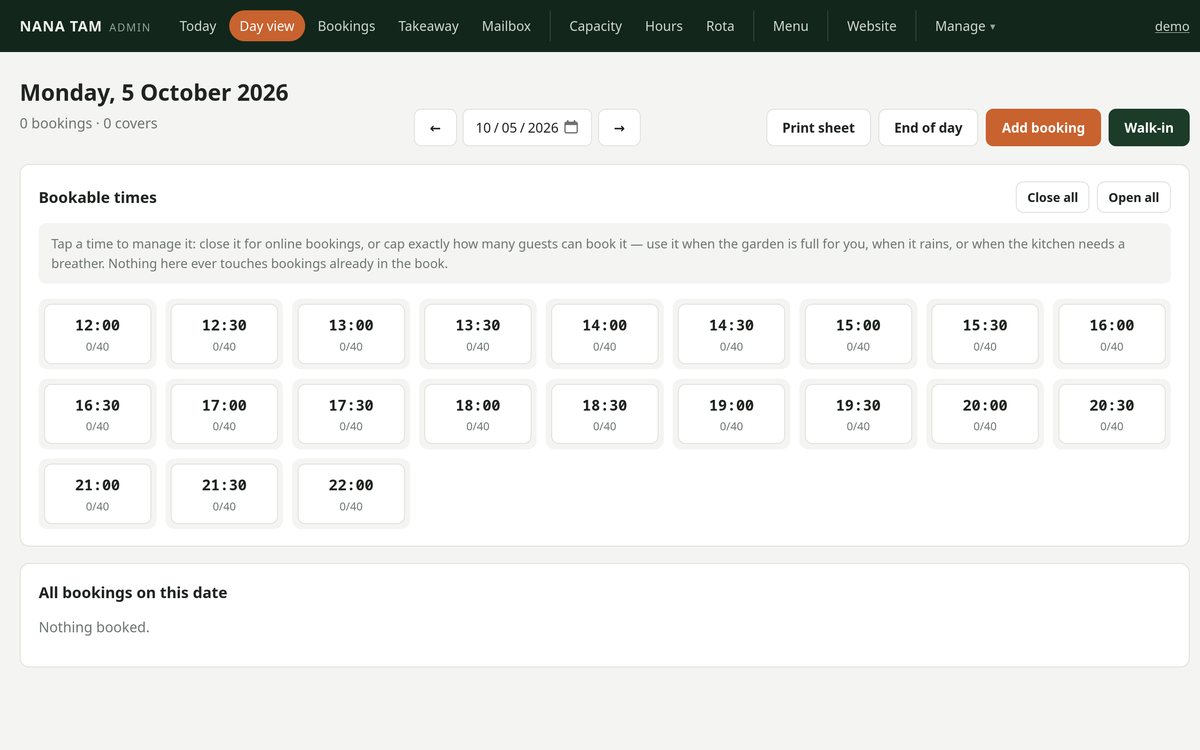
Task: Manage the 20:30 time slot
Action: [1112, 414]
